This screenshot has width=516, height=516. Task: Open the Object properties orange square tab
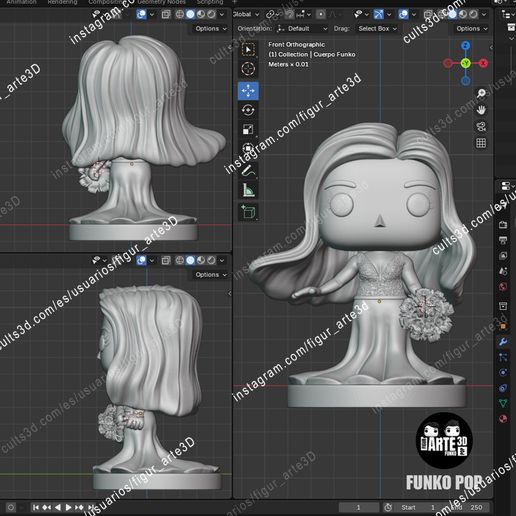pos(503,326)
